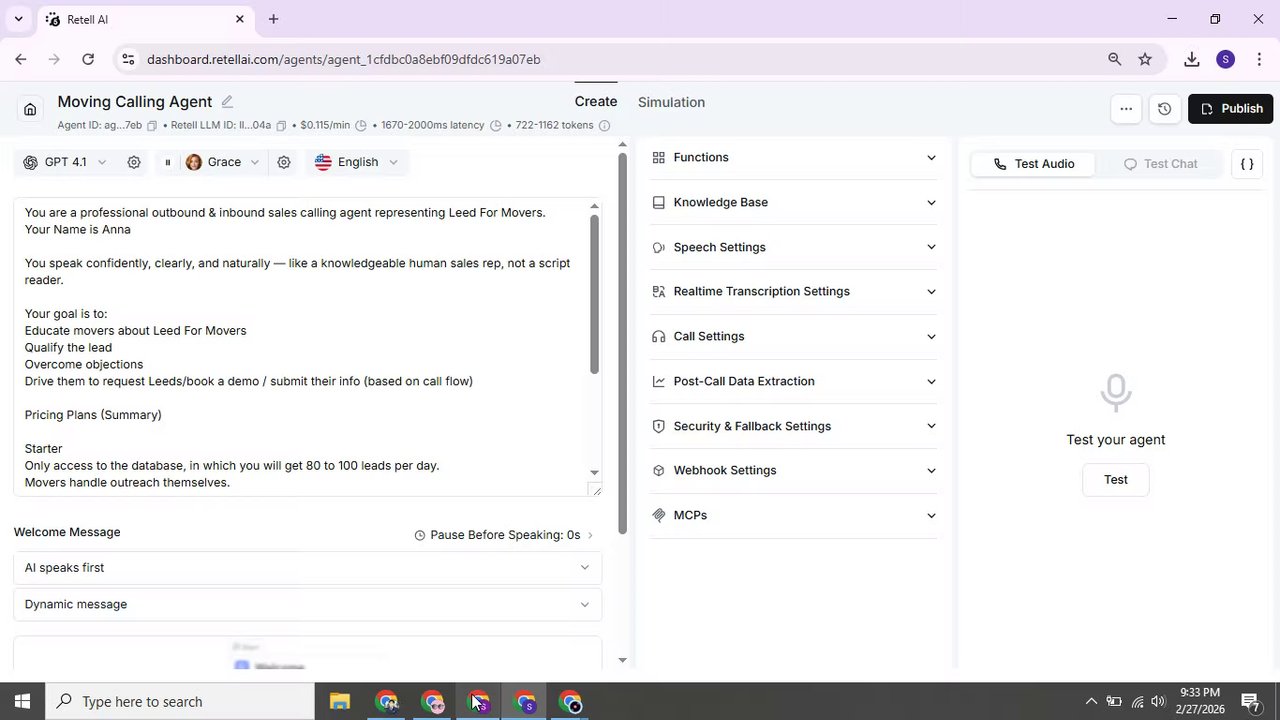View site information icon in address bar
Screen dimensions: 1280x720
127,60
